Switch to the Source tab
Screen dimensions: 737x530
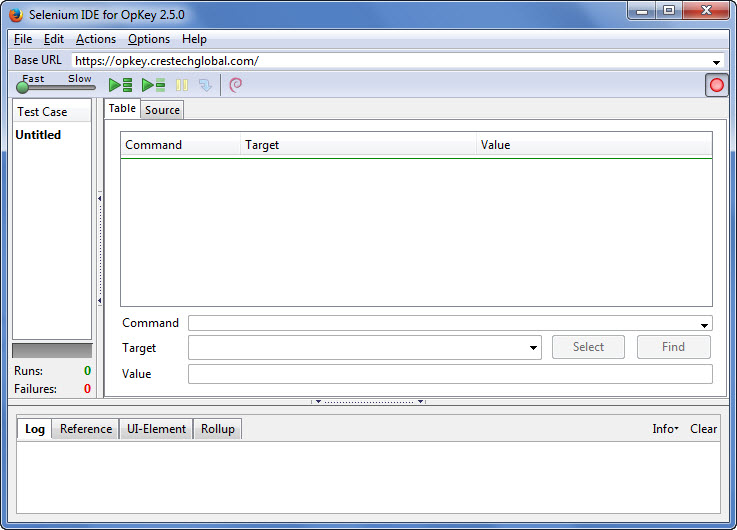tap(162, 110)
